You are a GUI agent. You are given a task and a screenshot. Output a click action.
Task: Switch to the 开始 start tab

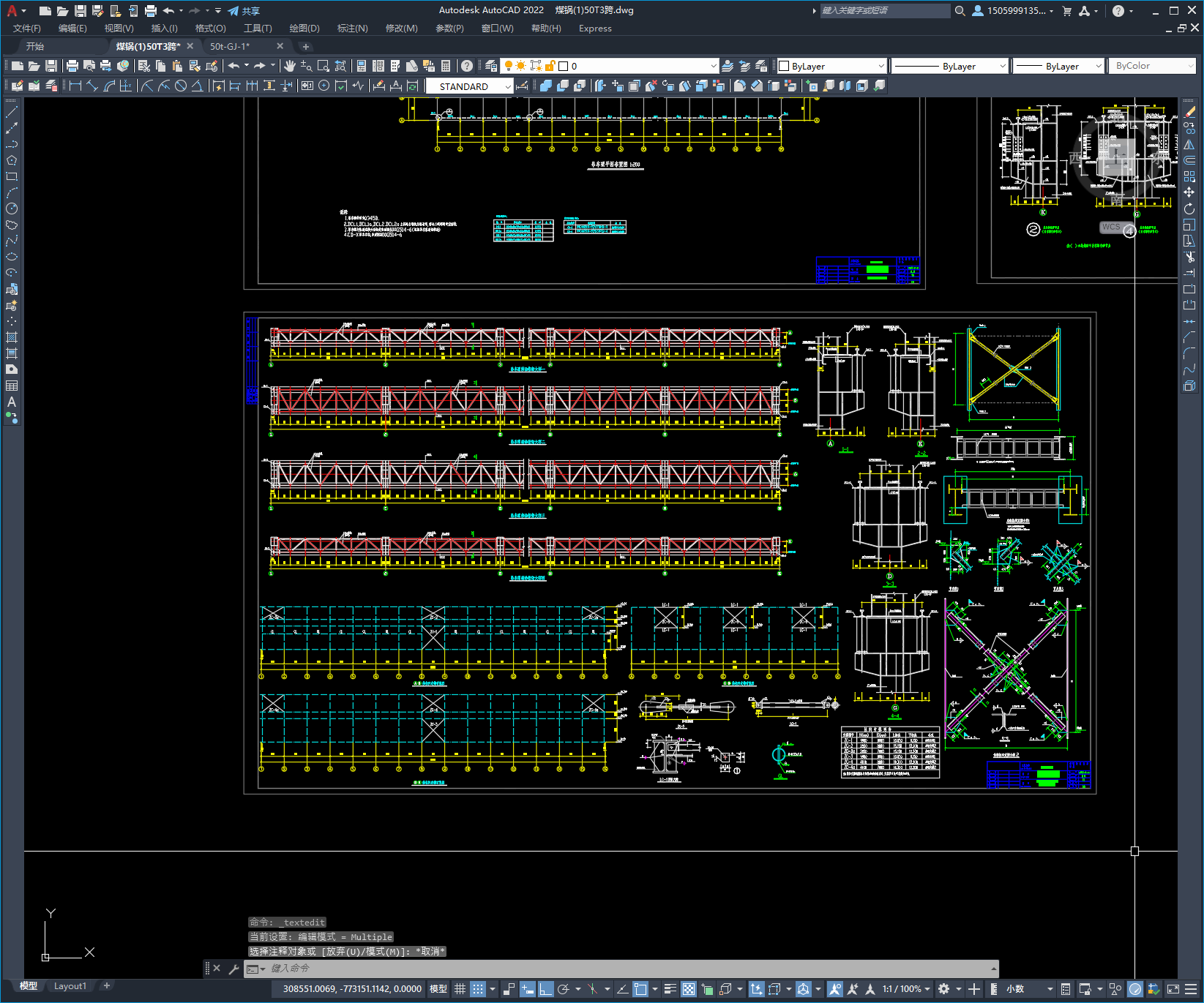tap(35, 46)
